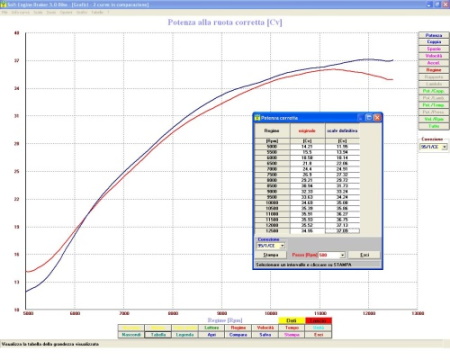Open the File menu
Screen dimensions: 450x360
4,12
